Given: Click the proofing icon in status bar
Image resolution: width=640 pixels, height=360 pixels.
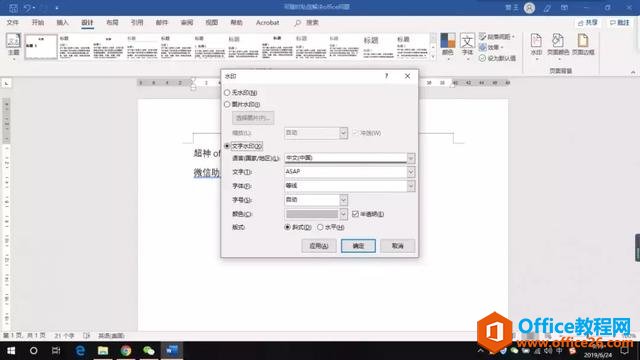Looking at the screenshot, I should click(87, 336).
